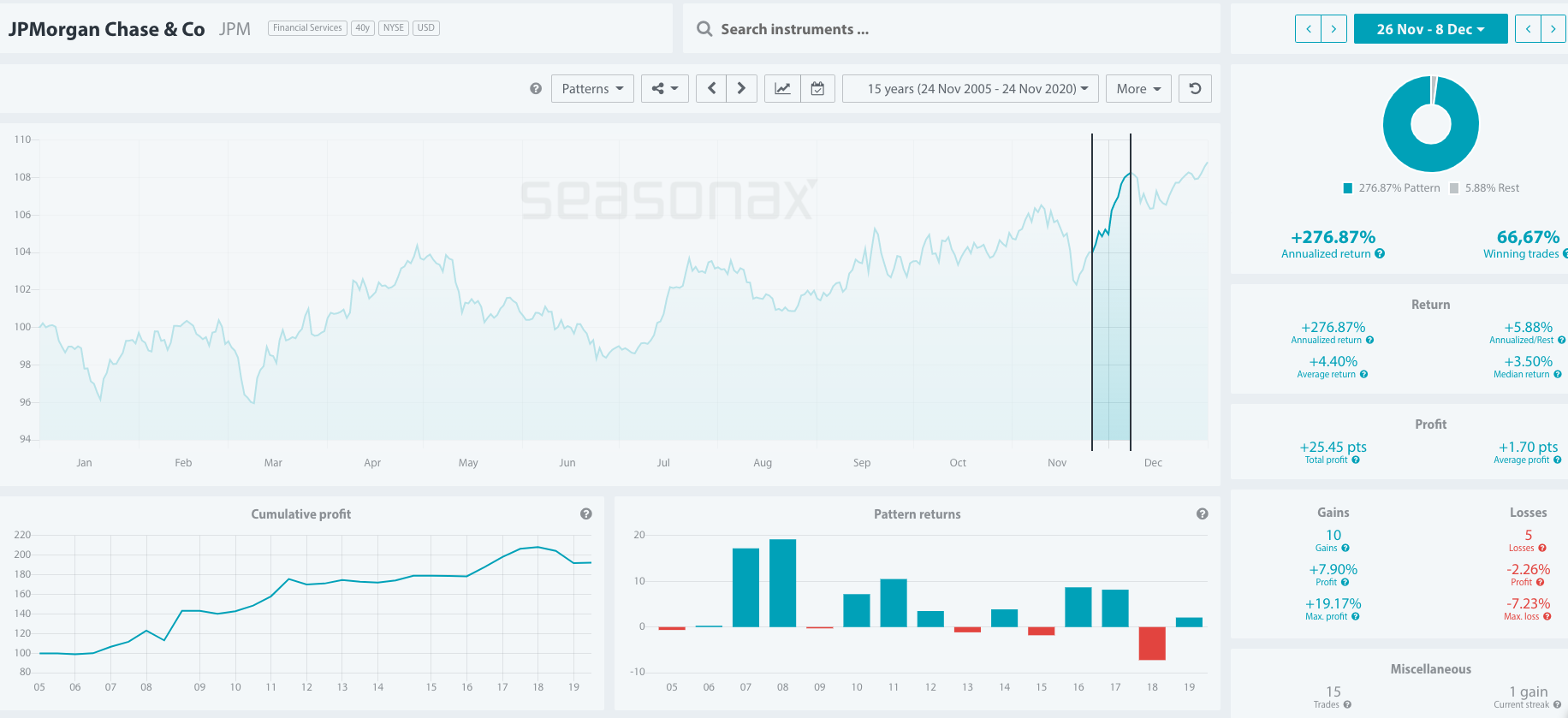Click help icon next to gains Profit
Image resolution: width=1568 pixels, height=718 pixels.
(1345, 582)
